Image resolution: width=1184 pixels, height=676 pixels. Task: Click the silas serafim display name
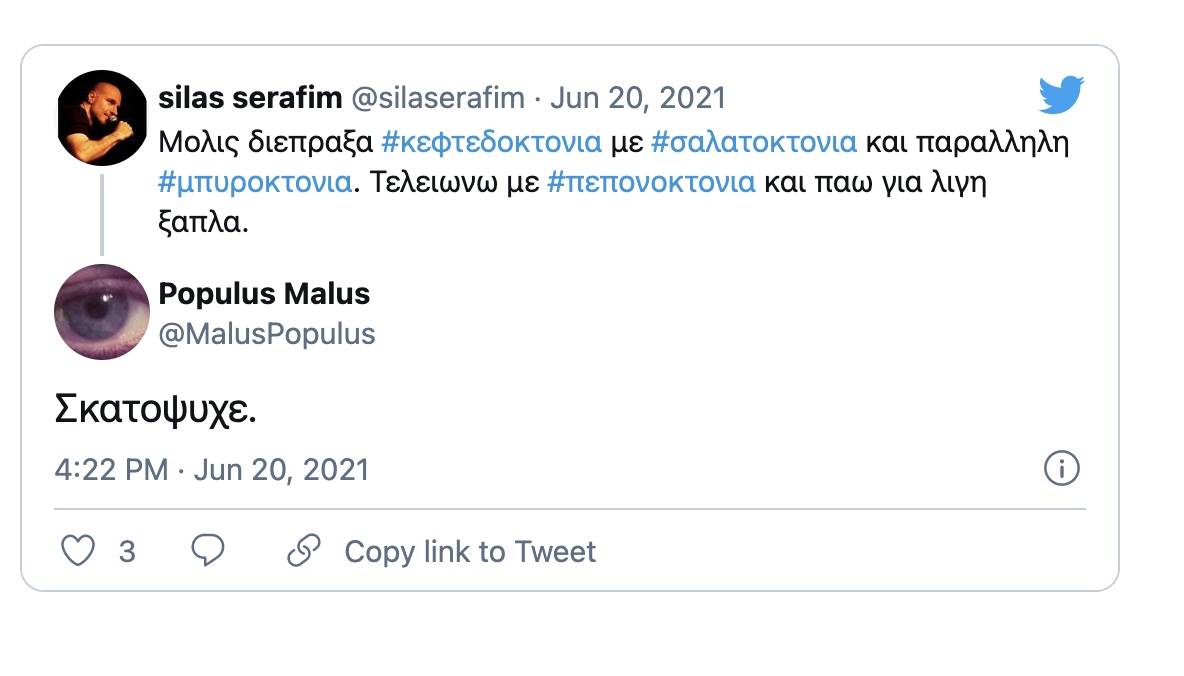pos(250,97)
